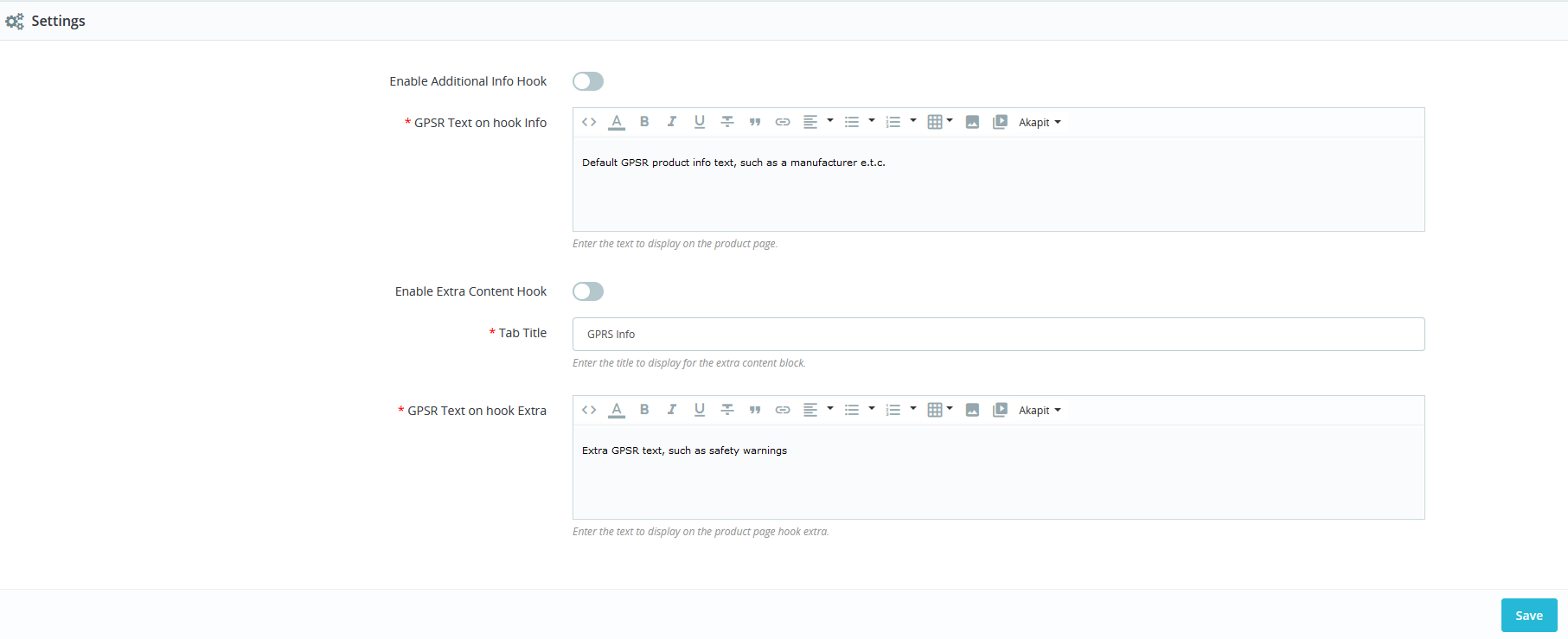Click "Extra GPSR text, such as safety warnings"
Image resolution: width=1568 pixels, height=639 pixels.
pos(684,450)
